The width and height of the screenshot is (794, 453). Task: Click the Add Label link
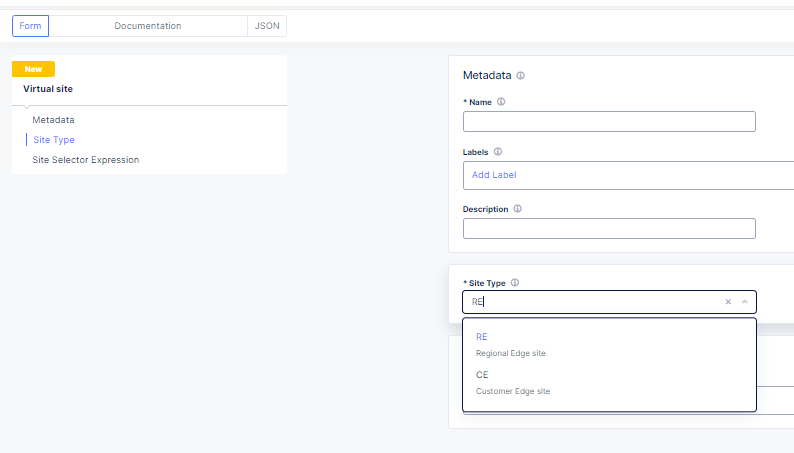[x=494, y=175]
